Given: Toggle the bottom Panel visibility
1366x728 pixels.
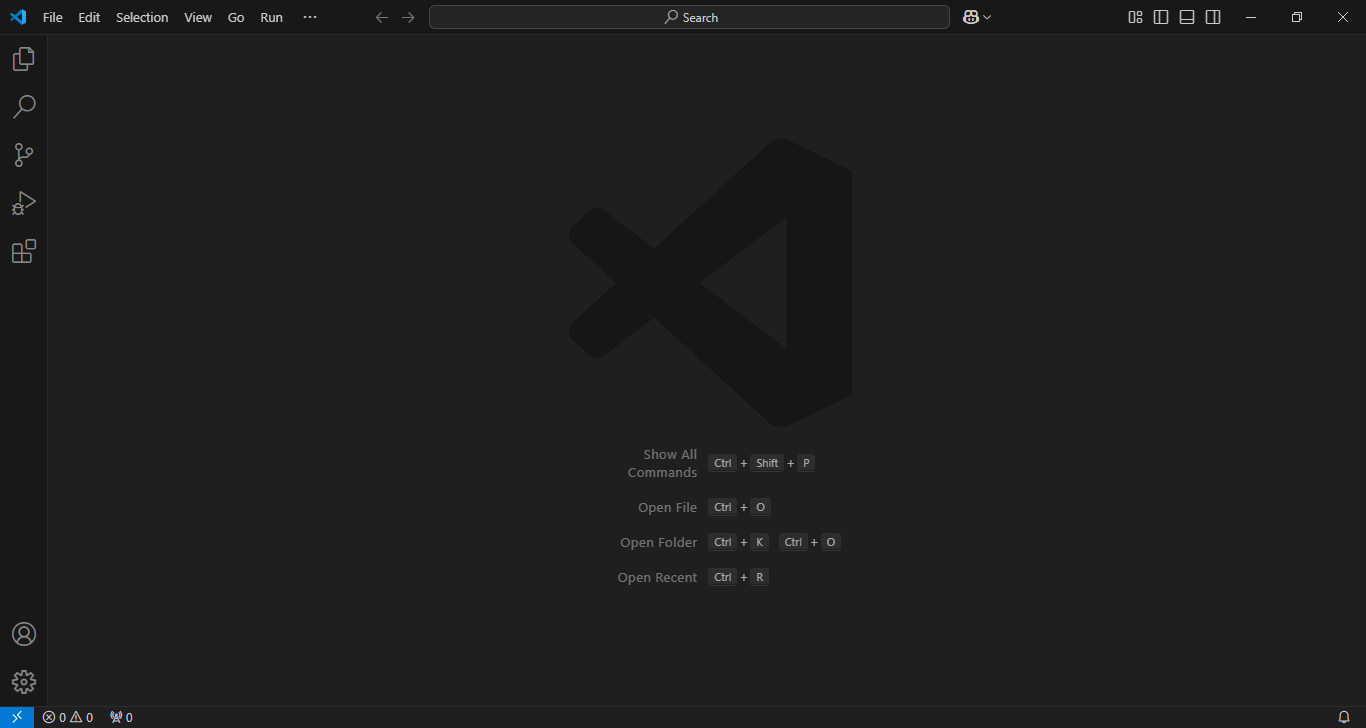Looking at the screenshot, I should coord(1187,17).
